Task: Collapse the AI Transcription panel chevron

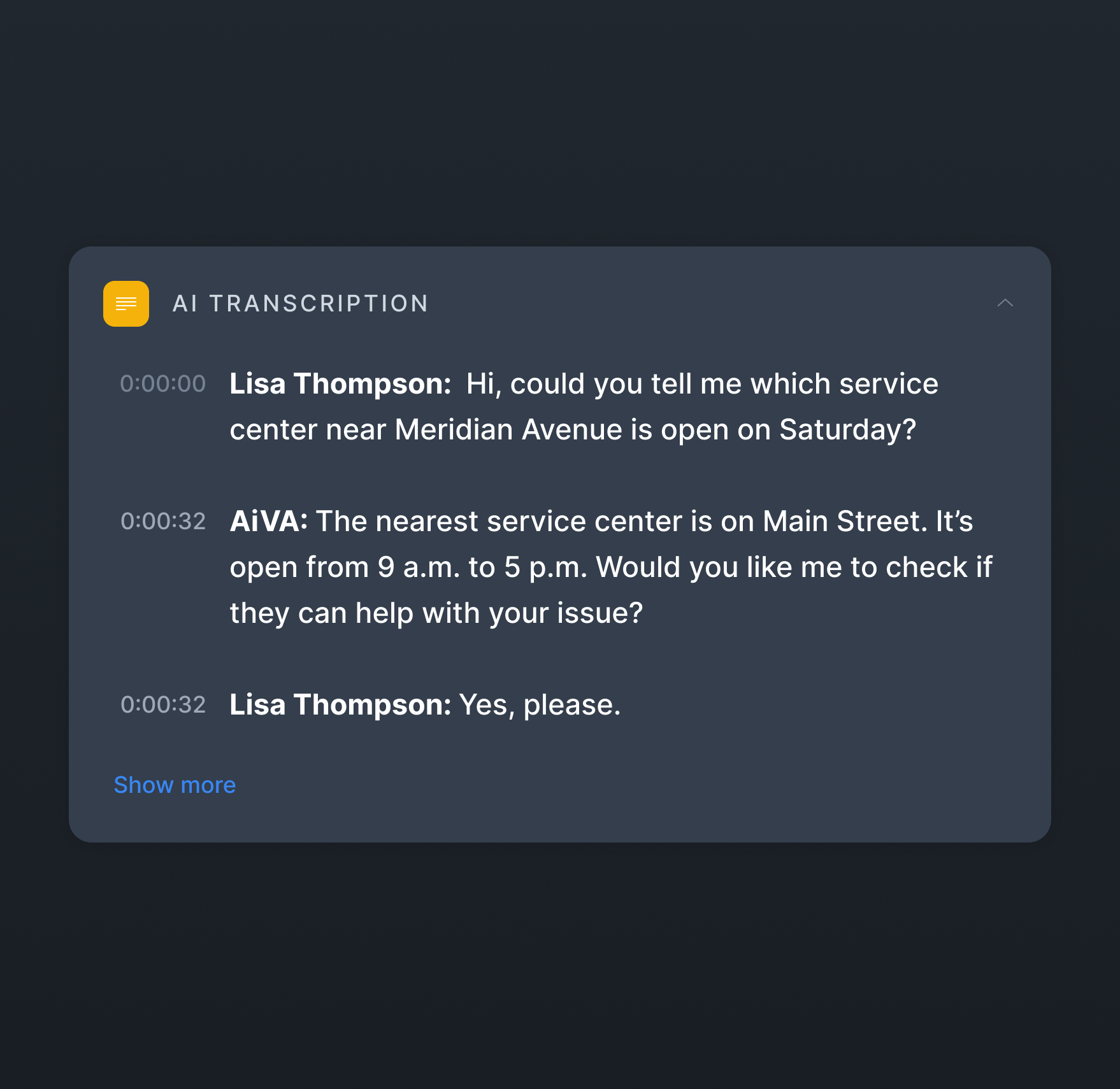Action: click(x=1005, y=303)
